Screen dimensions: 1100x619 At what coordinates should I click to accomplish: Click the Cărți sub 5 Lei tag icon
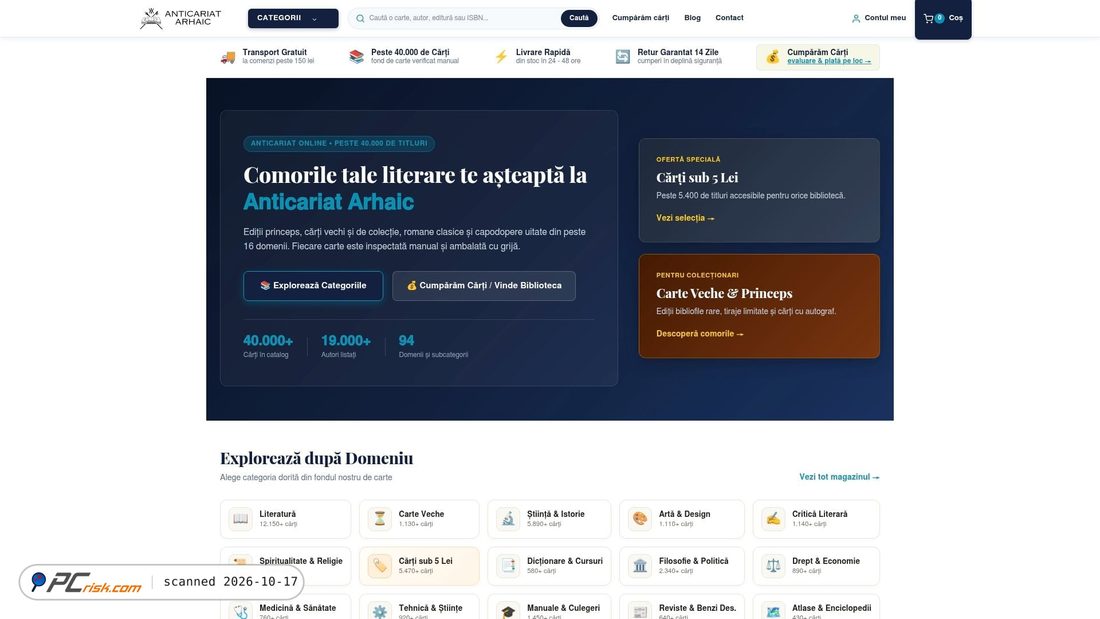(x=380, y=566)
